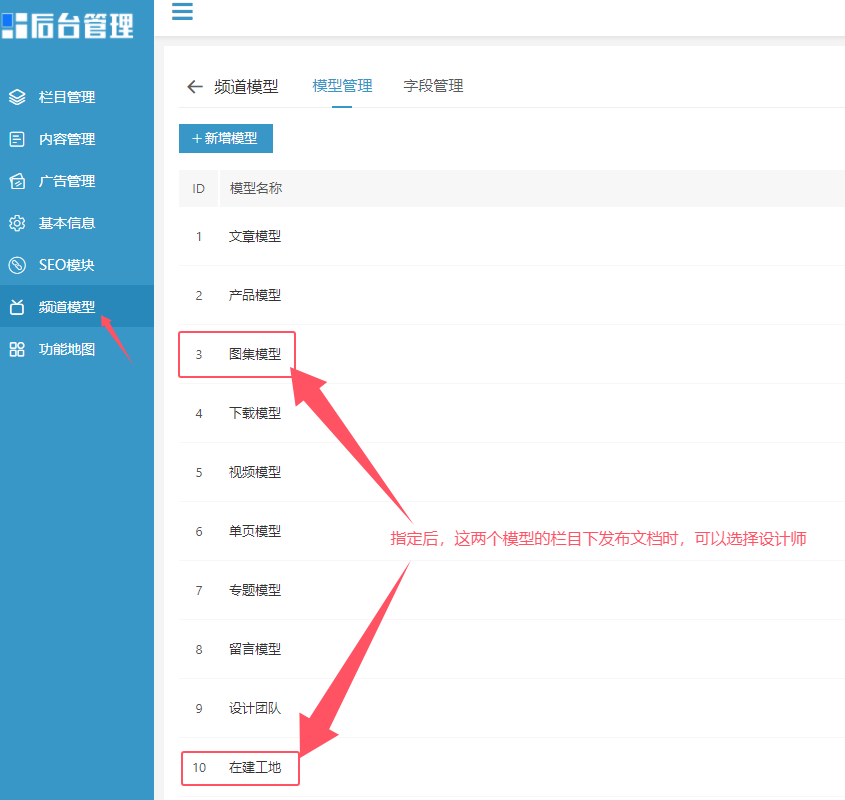Click the SEO模块 sidebar icon
The image size is (845, 800).
pyautogui.click(x=17, y=265)
